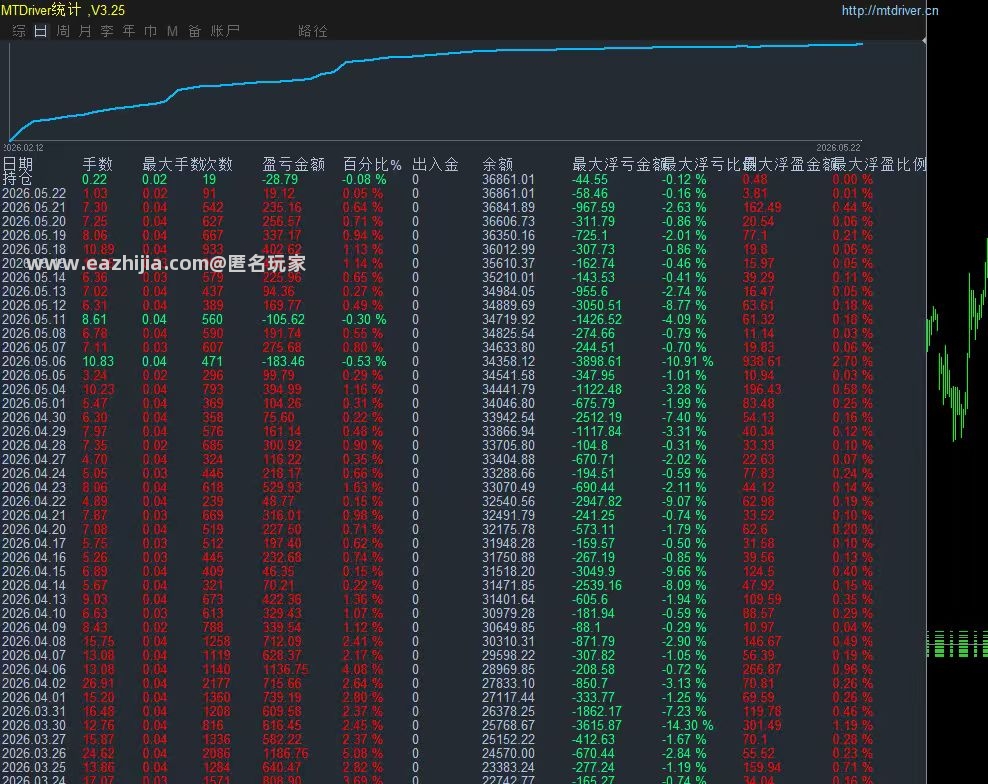988x784 pixels.
Task: Click the 百分比% column header
Action: 372,164
